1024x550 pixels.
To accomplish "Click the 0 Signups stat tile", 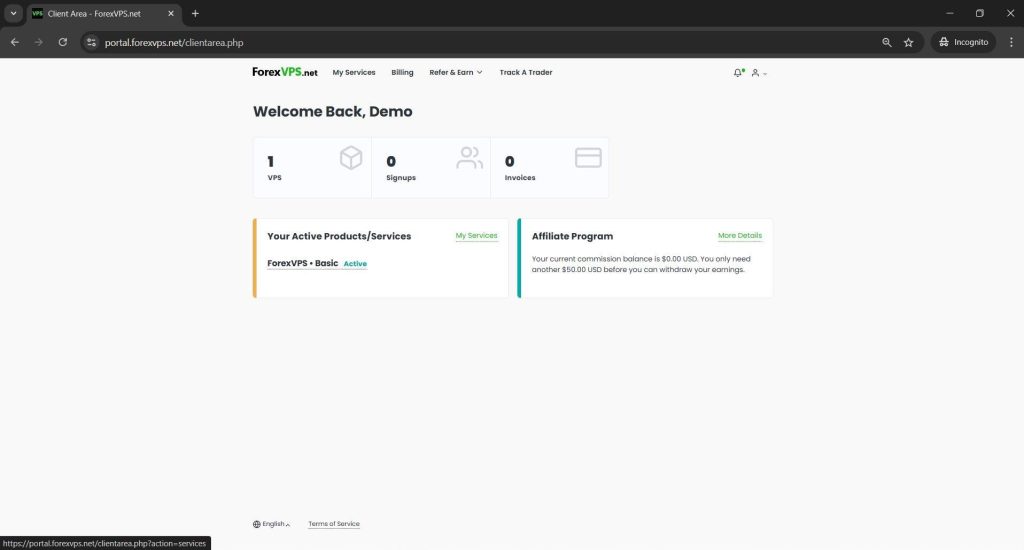I will click(431, 167).
